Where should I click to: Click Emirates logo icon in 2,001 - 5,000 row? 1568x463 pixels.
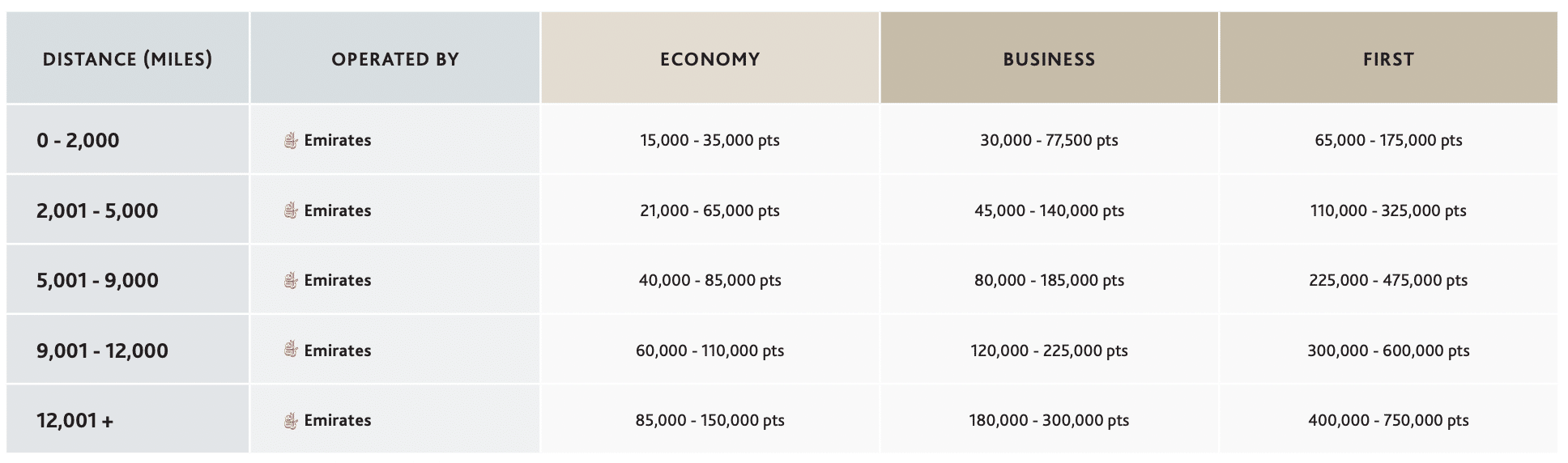(291, 211)
